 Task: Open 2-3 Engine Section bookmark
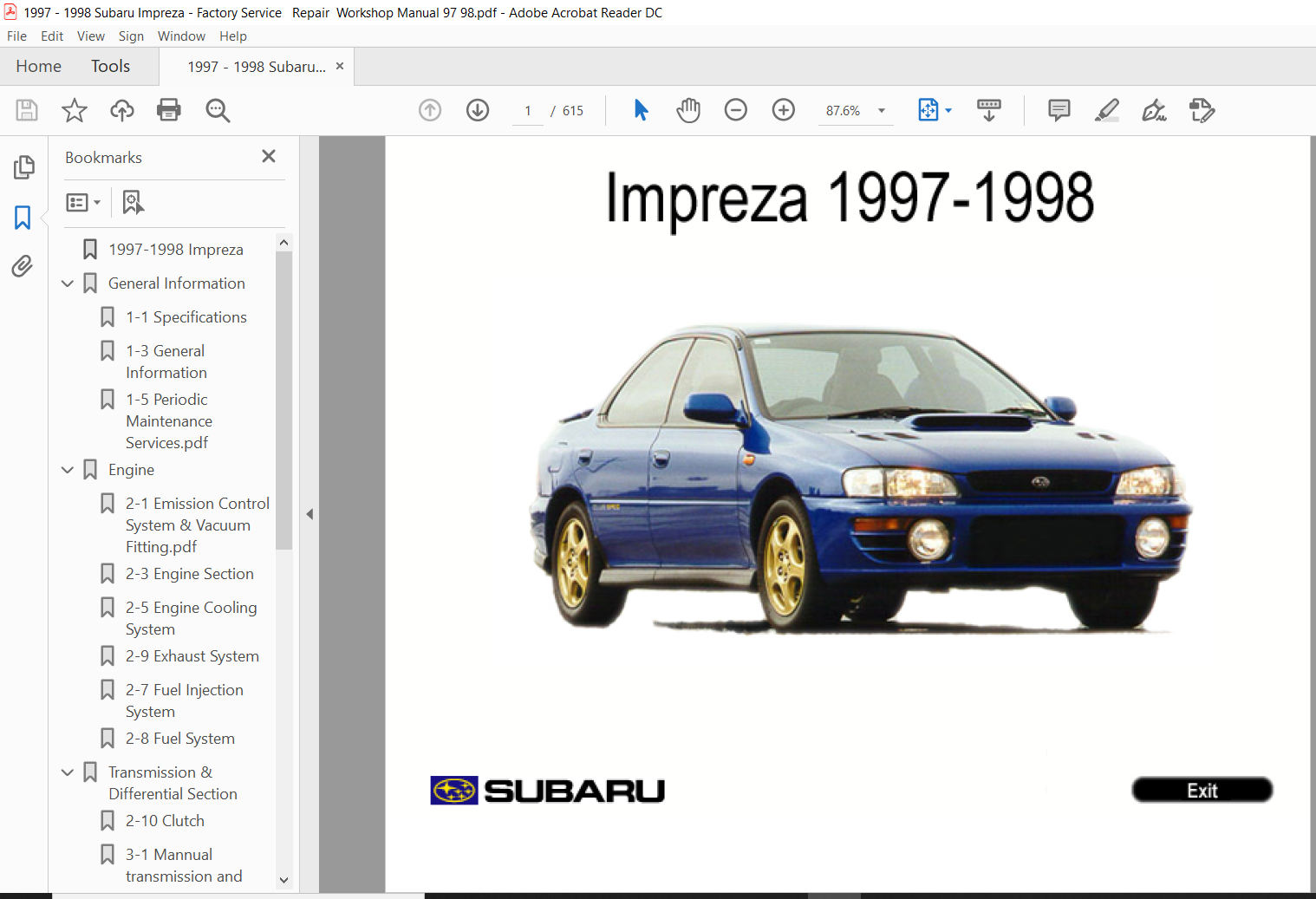[190, 574]
